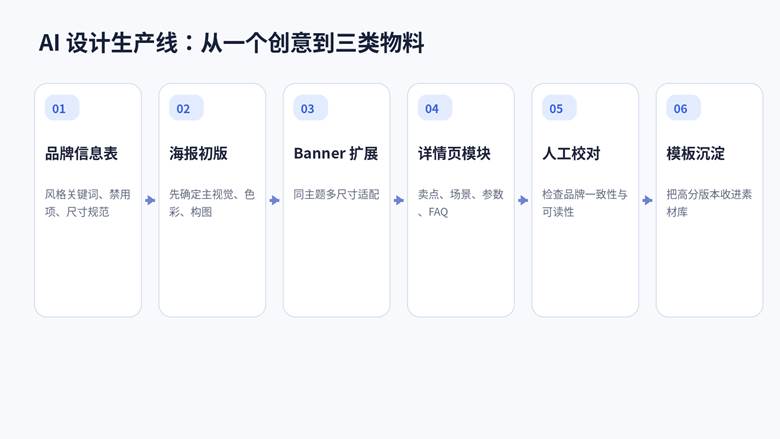Image resolution: width=780 pixels, height=439 pixels.
Task: Click description text 把高分版本收进素材库
Action: 709,203
